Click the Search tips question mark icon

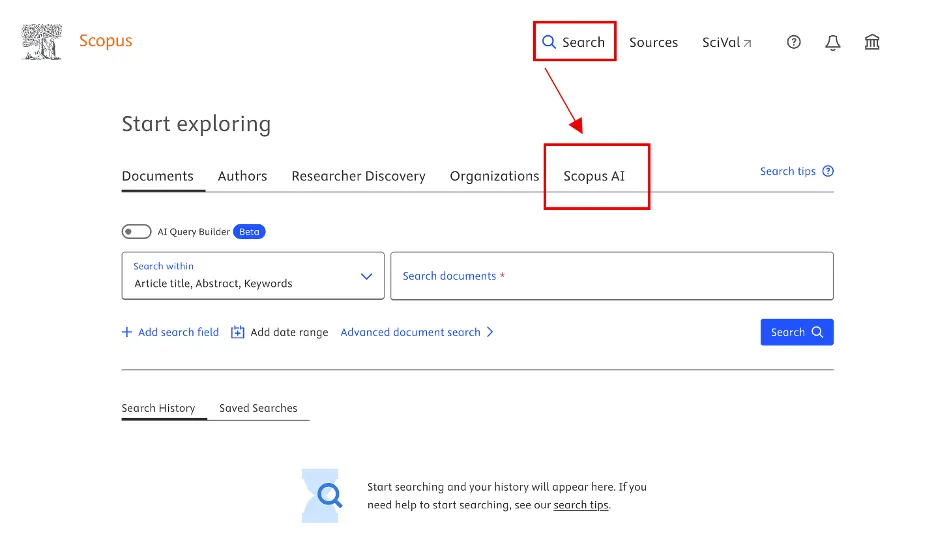pyautogui.click(x=828, y=171)
